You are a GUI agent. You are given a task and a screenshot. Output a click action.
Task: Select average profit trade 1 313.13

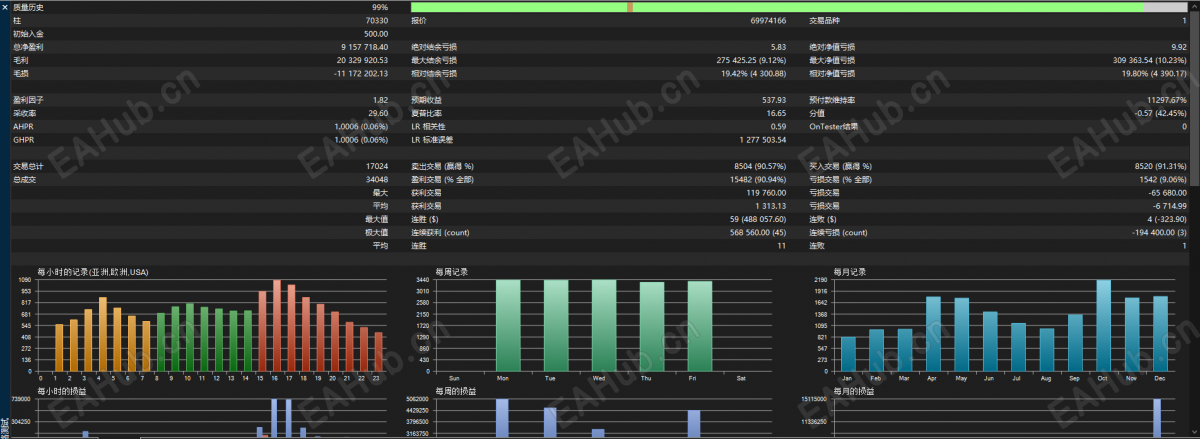771,205
